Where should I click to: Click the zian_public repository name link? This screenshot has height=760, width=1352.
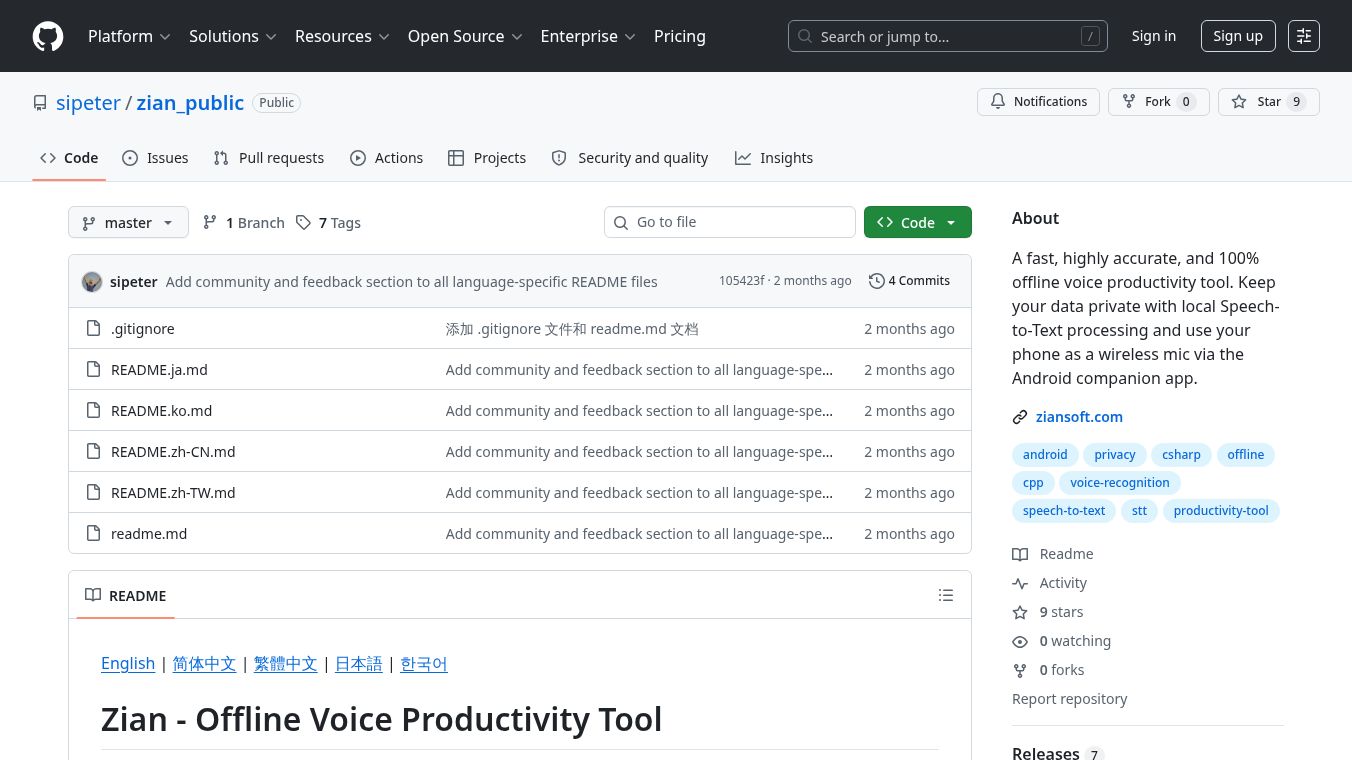click(190, 103)
